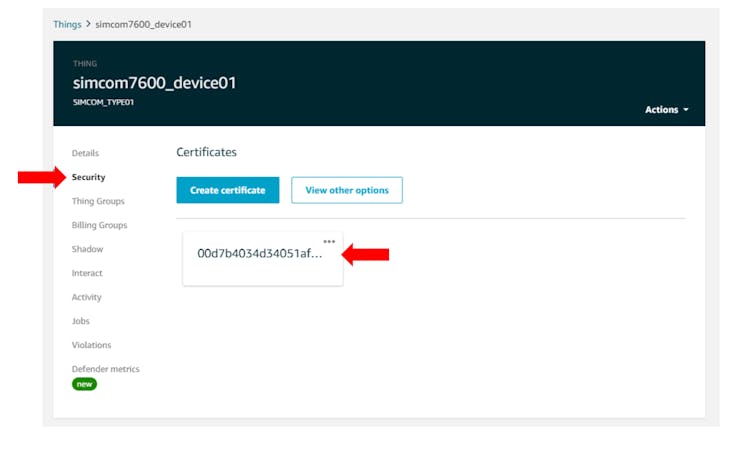Click the SIMCOM_TYPE01 type label
740x468 pixels.
click(103, 102)
